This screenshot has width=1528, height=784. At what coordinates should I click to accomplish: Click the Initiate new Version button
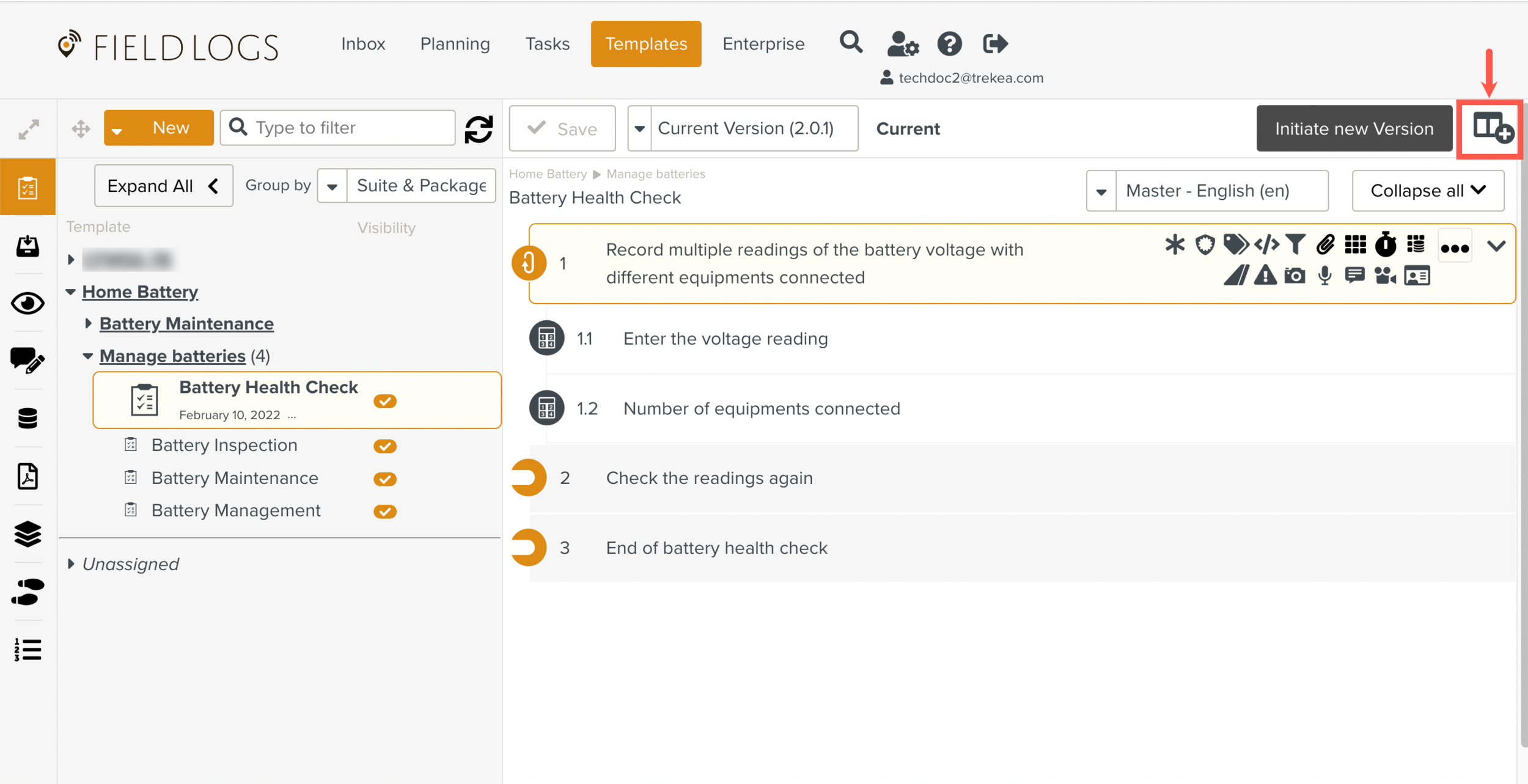point(1354,128)
